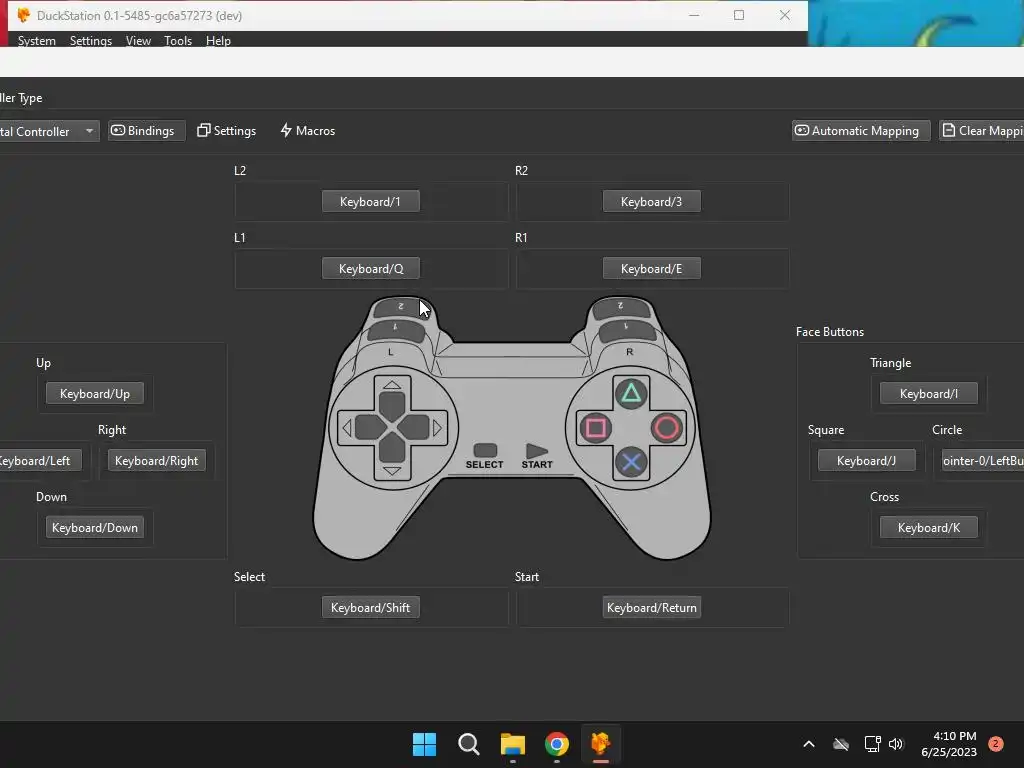Rebind Start button Keyboard/Return

651,607
